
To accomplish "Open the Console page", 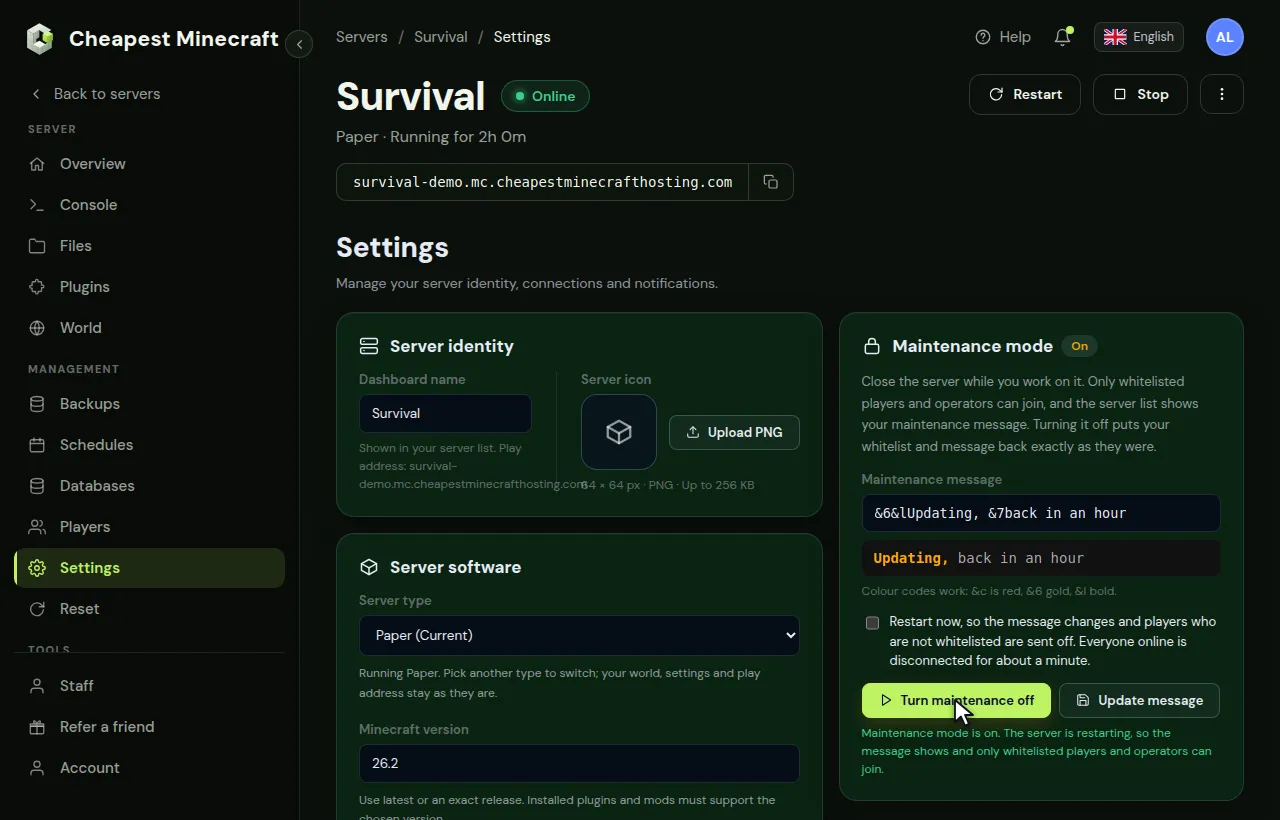I will click(149, 205).
